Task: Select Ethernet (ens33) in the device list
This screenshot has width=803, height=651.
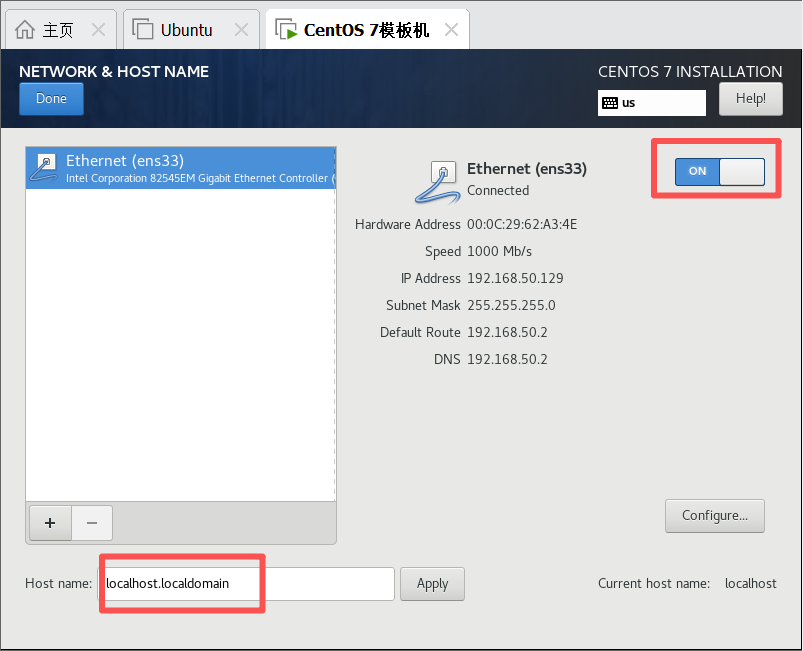Action: [181, 168]
